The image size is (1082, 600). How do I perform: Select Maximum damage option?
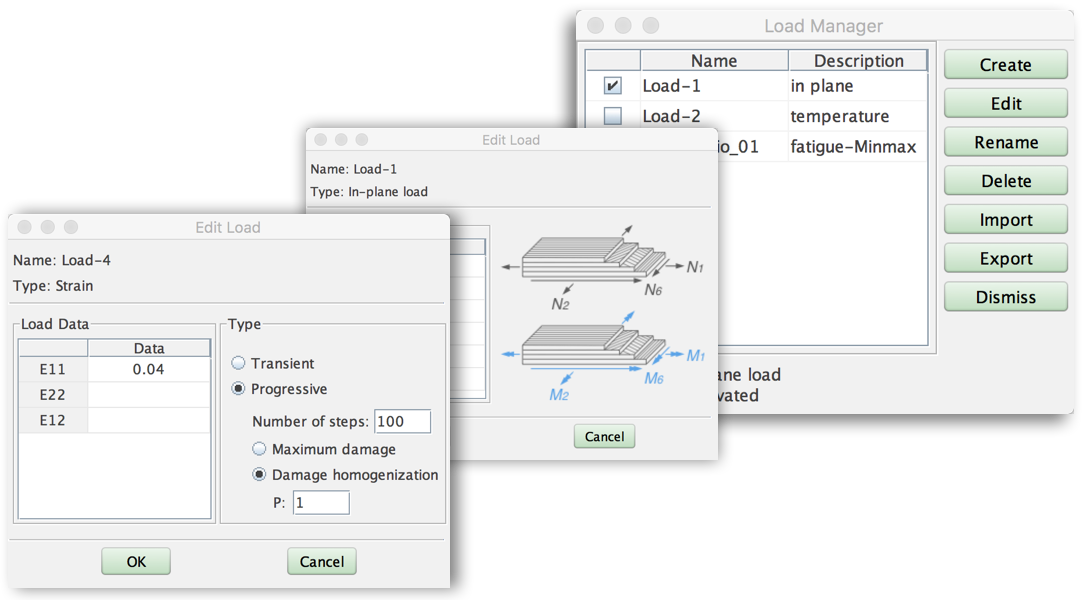(260, 450)
